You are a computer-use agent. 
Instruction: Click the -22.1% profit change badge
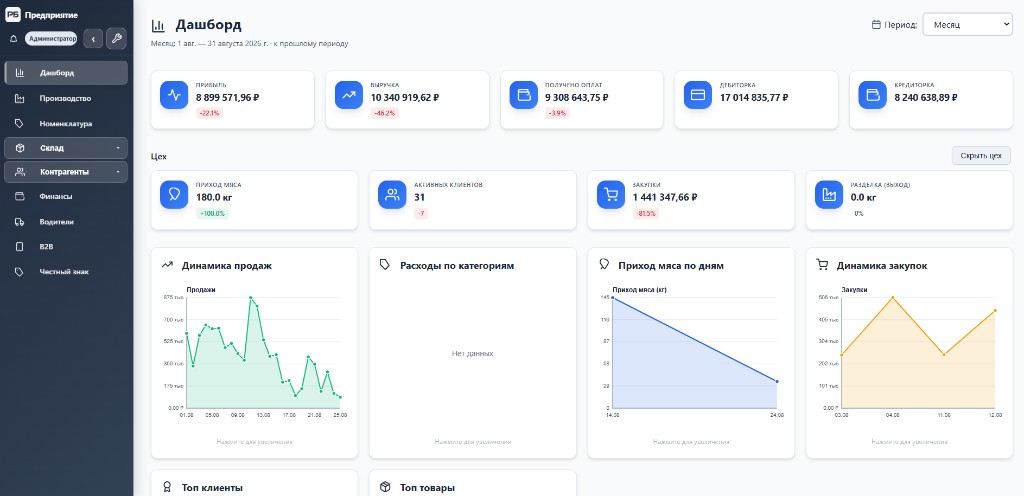(210, 114)
